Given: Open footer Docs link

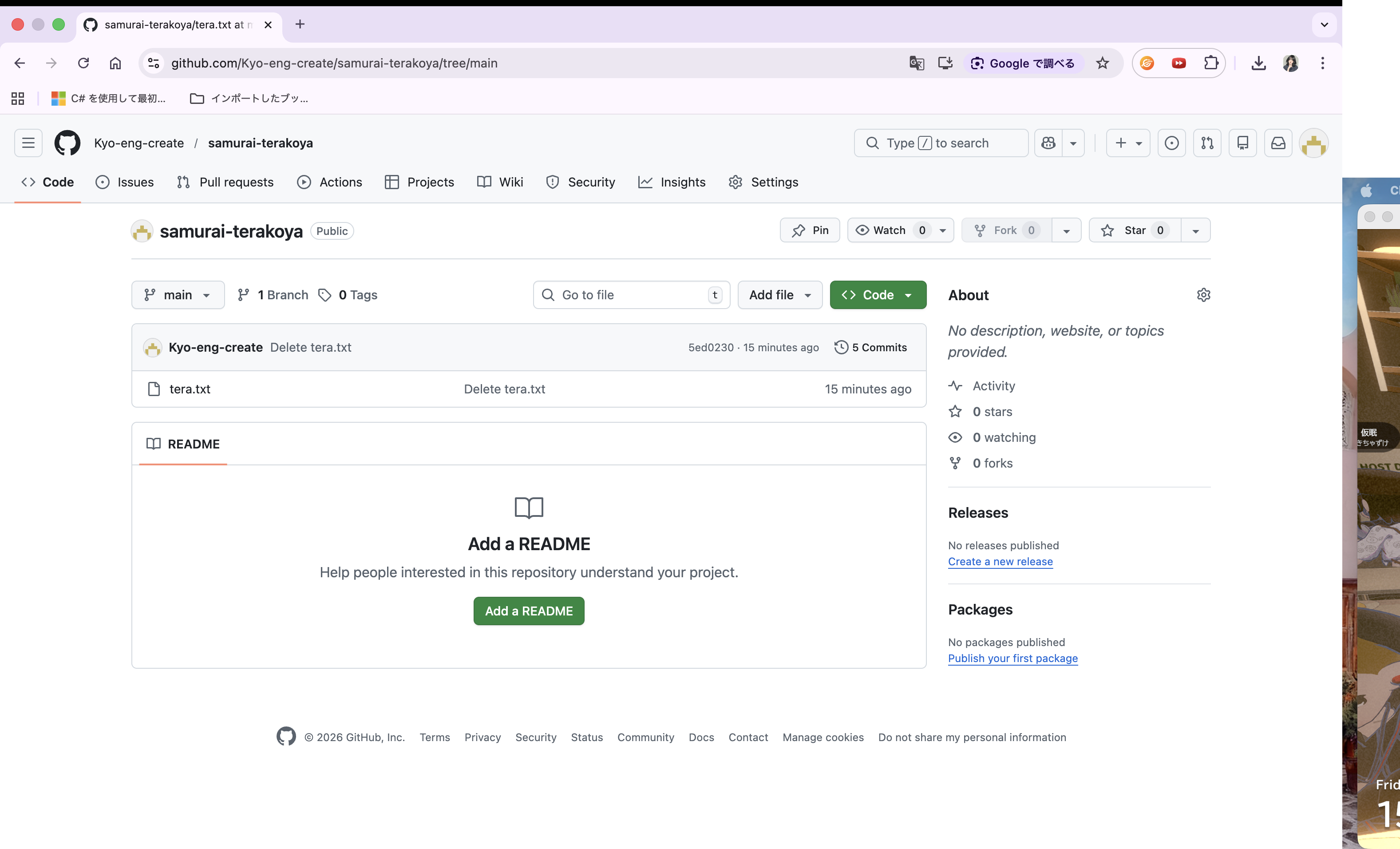Looking at the screenshot, I should (x=701, y=737).
